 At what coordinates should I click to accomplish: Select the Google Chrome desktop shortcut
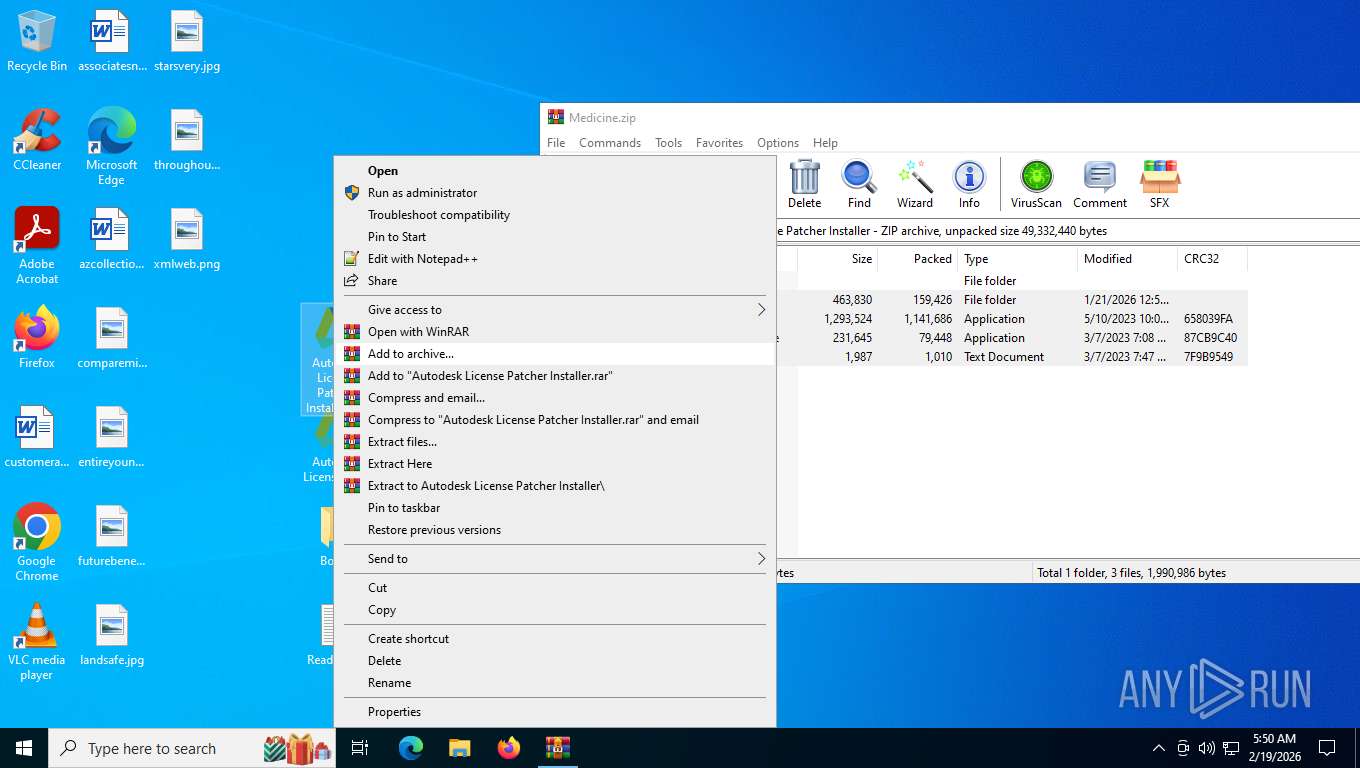(37, 542)
